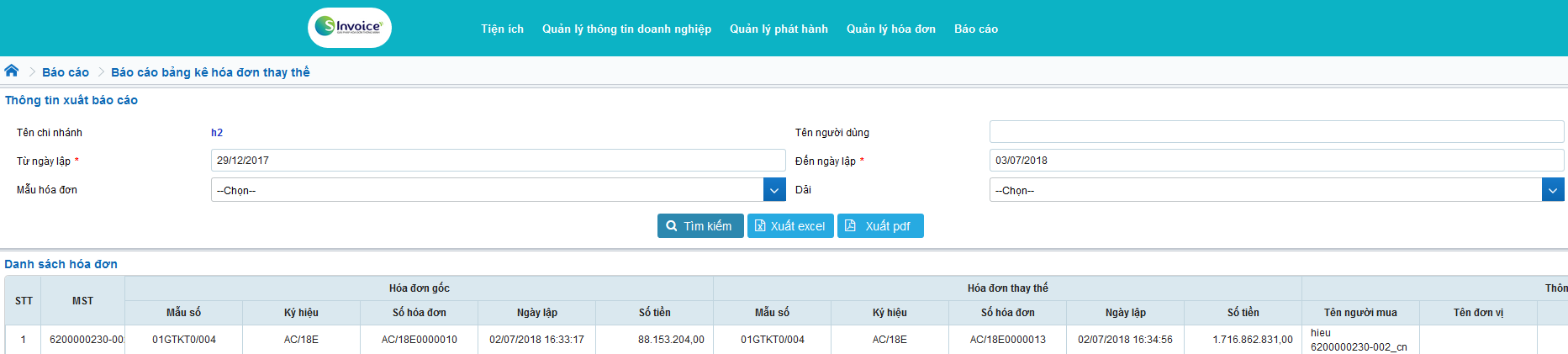Image resolution: width=1568 pixels, height=354 pixels.
Task: Click the MST column header
Action: click(x=82, y=301)
